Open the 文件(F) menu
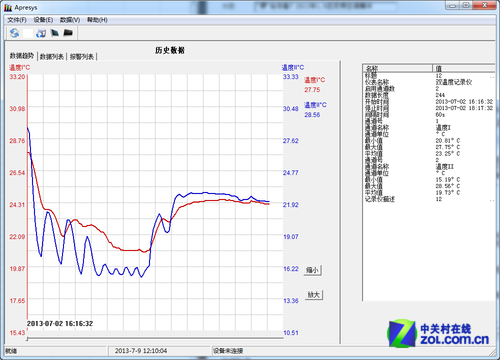 [17, 20]
